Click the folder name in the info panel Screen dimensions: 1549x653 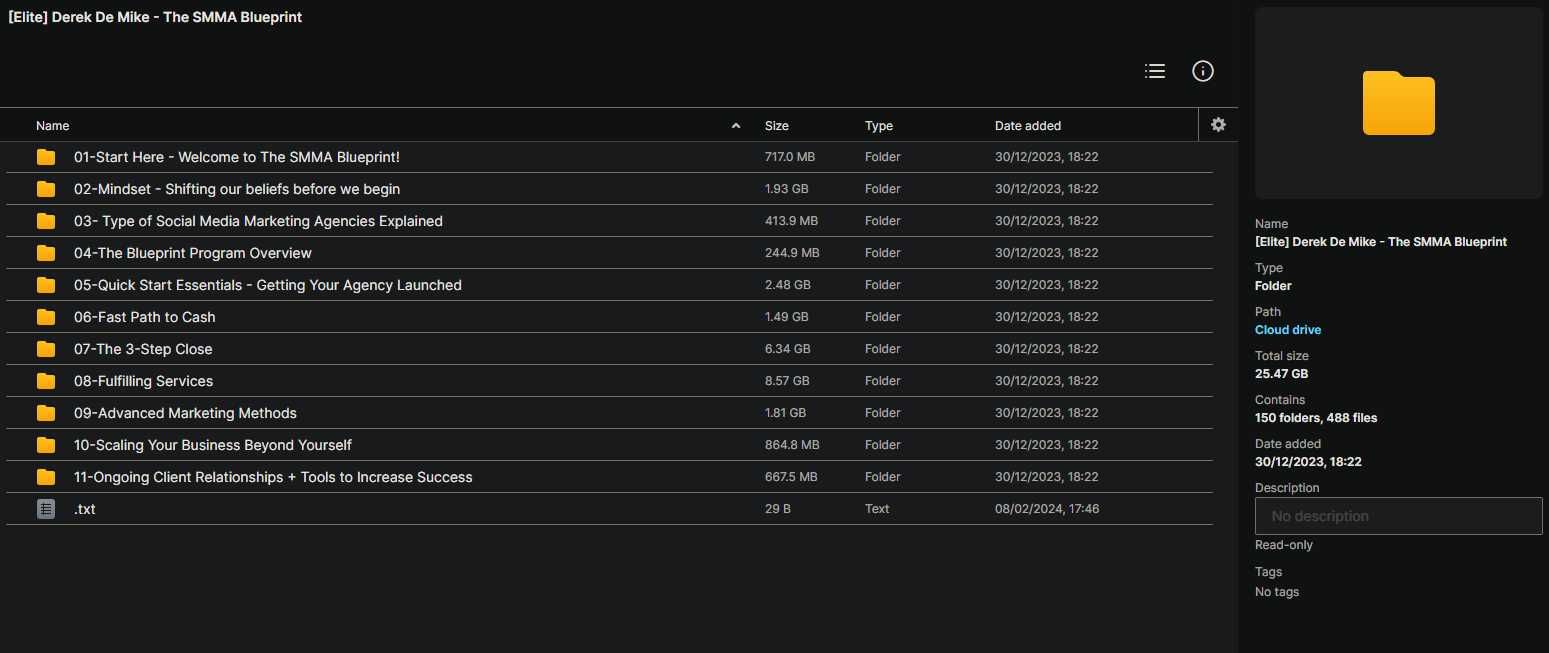(1381, 242)
